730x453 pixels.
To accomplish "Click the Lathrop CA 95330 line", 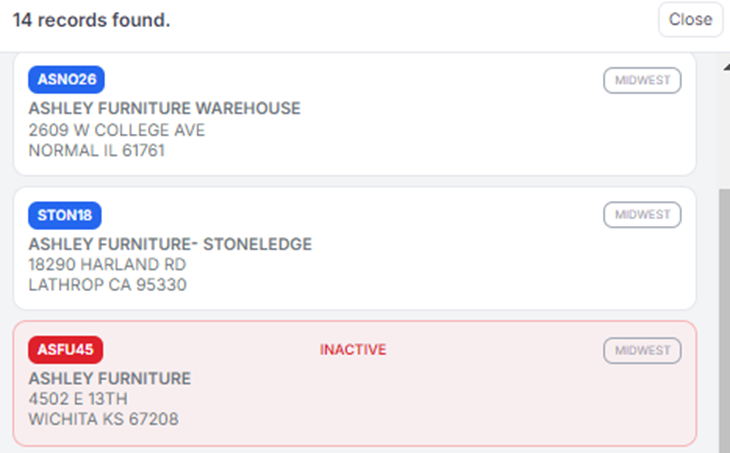I will [108, 285].
